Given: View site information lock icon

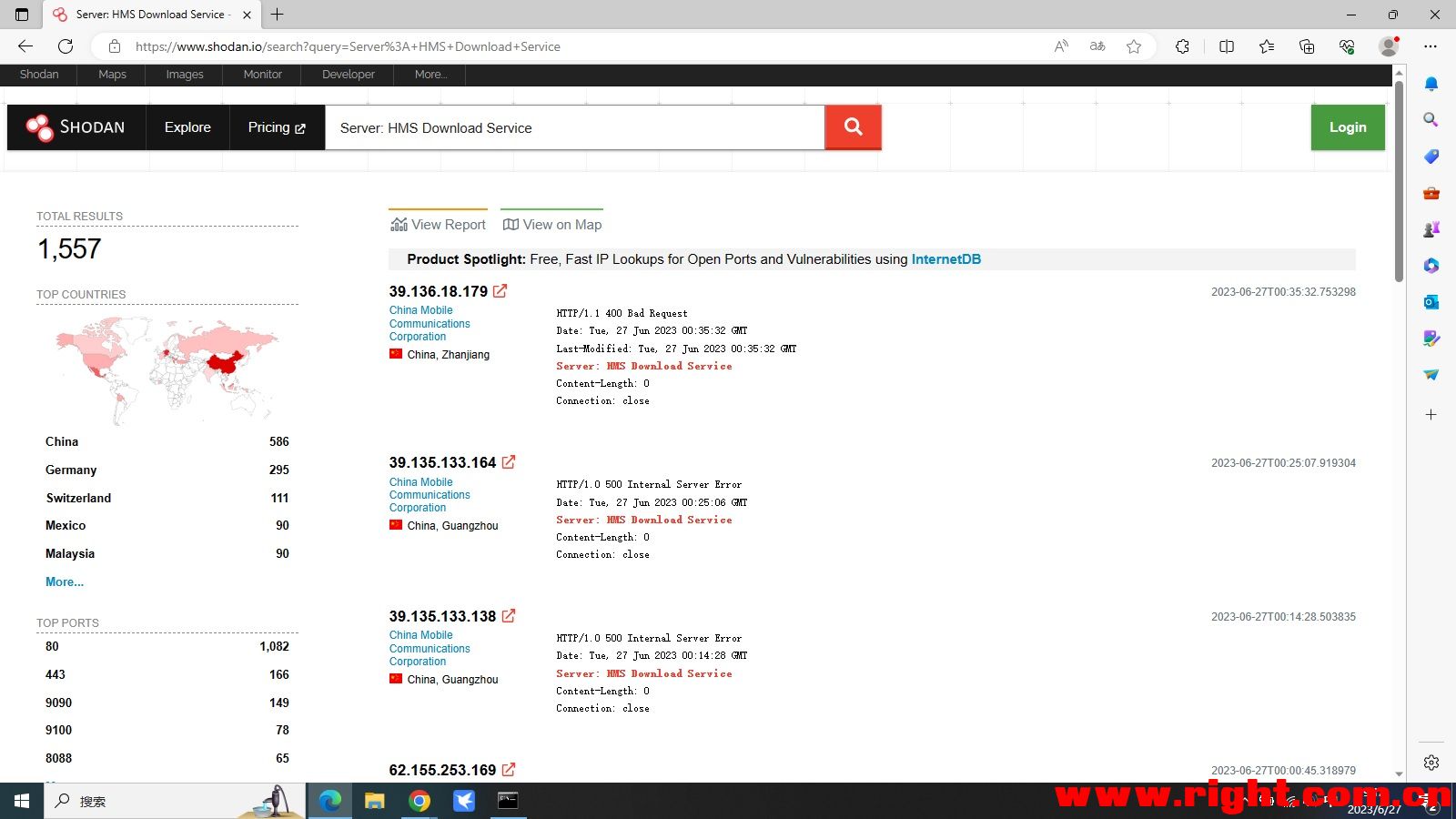Looking at the screenshot, I should pyautogui.click(x=115, y=46).
